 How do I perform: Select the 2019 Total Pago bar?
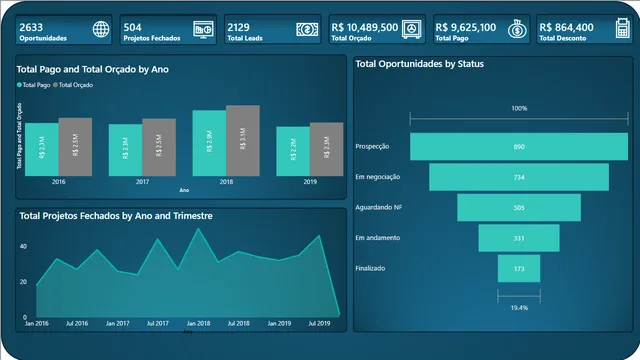pos(293,151)
